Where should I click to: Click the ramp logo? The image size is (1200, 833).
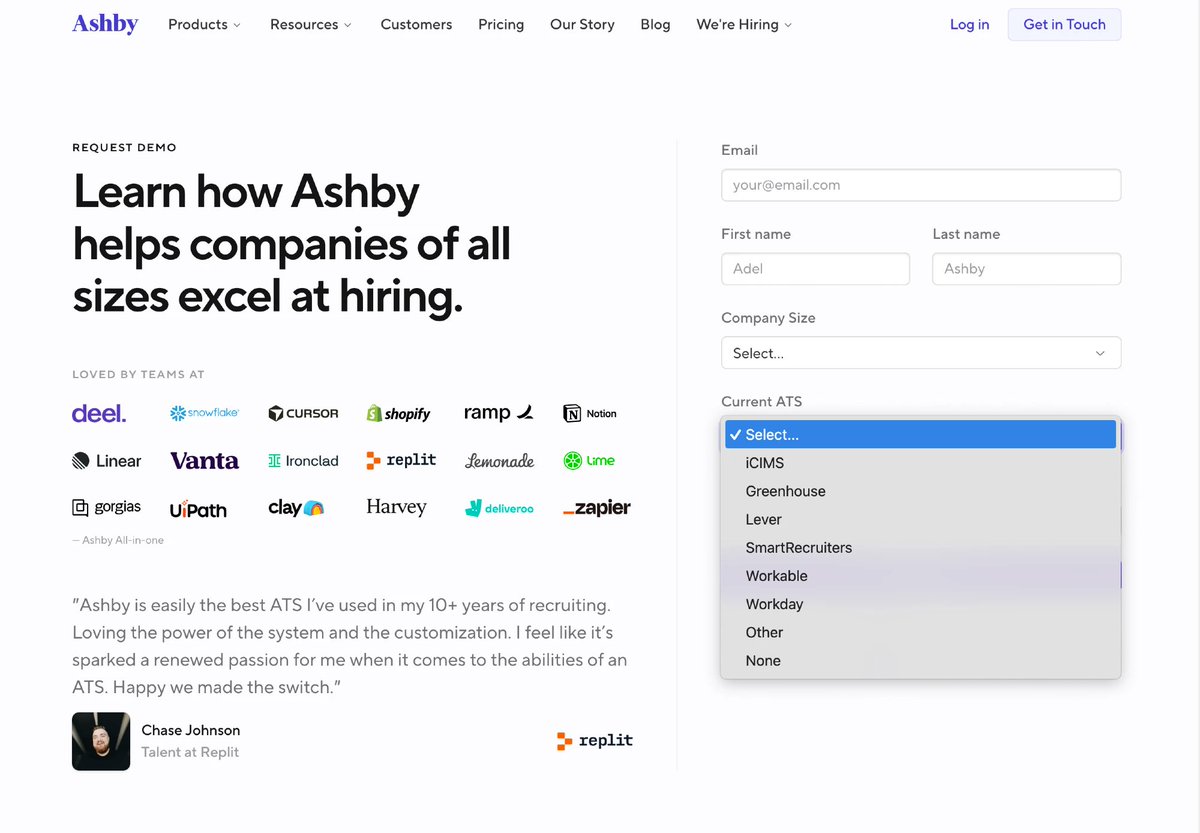point(498,413)
